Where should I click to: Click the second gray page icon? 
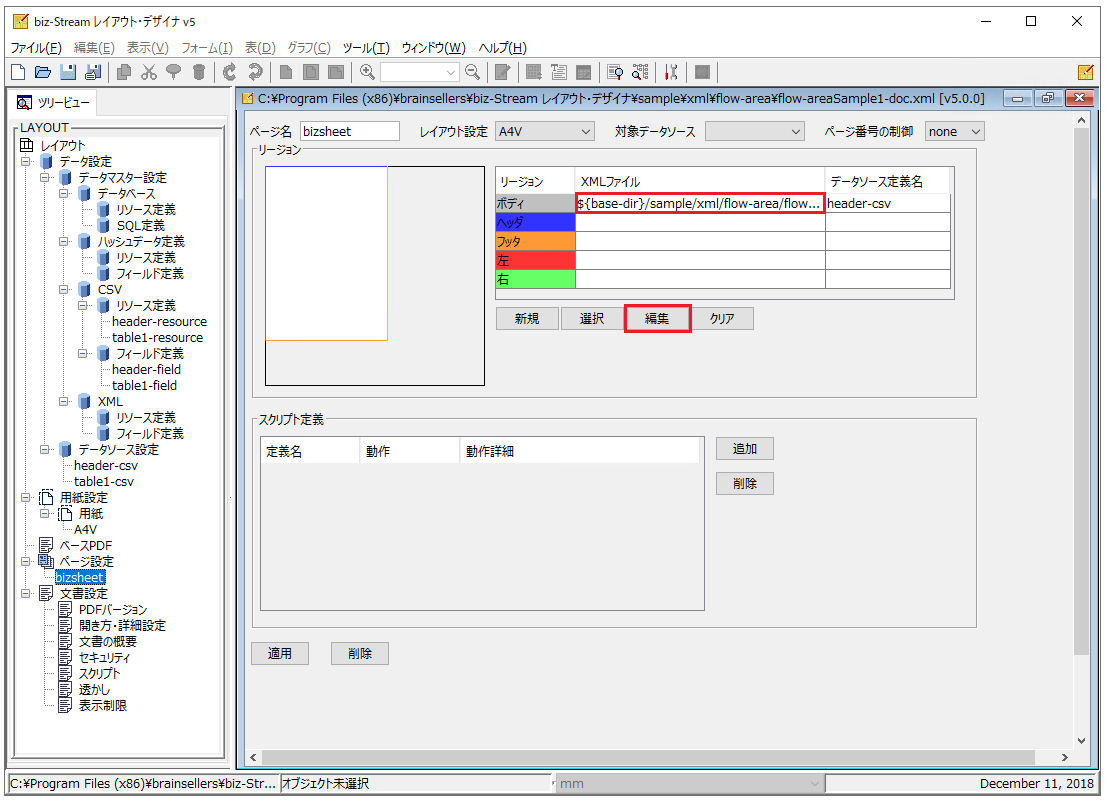[x=311, y=72]
